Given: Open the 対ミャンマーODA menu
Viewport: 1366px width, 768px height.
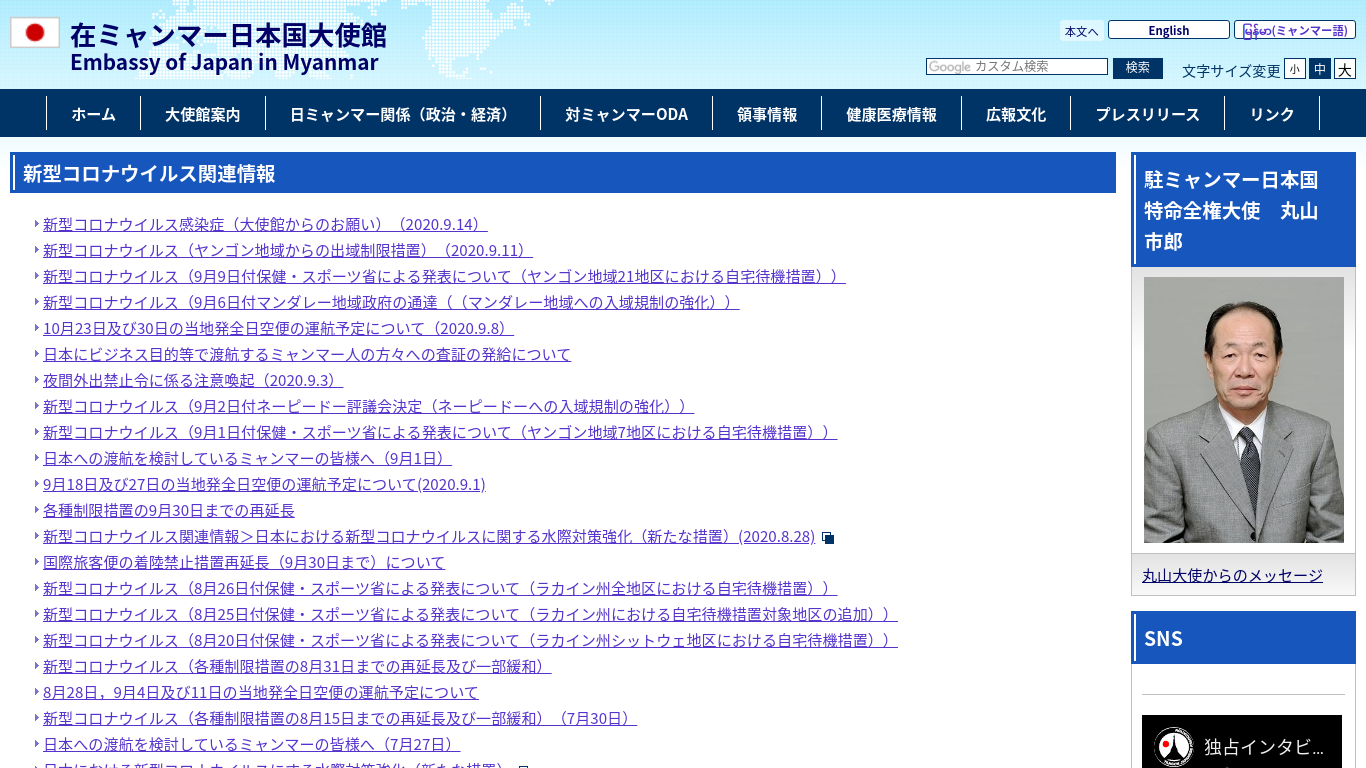Looking at the screenshot, I should tap(626, 114).
